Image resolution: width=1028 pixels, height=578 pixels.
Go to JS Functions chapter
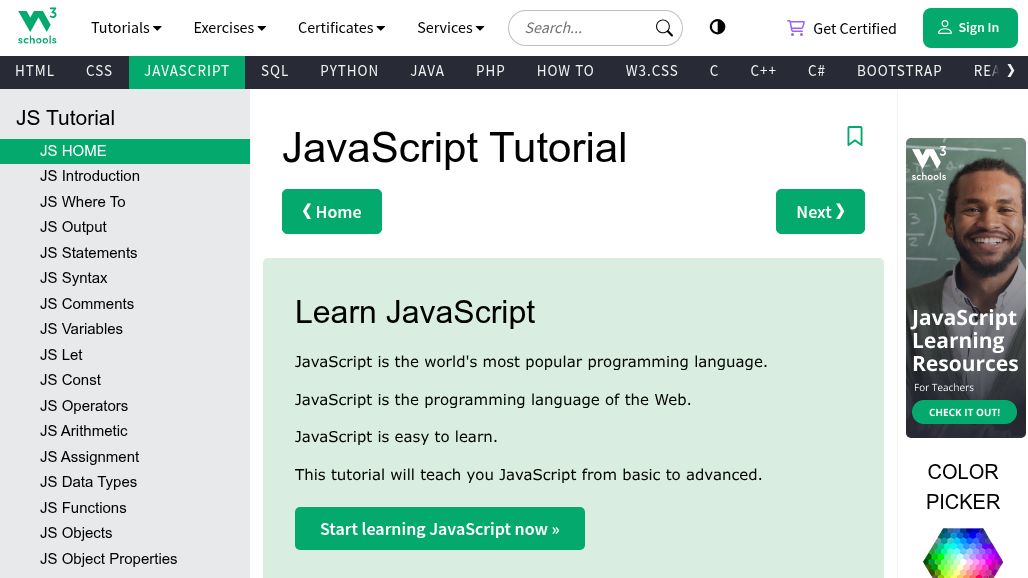point(125,508)
